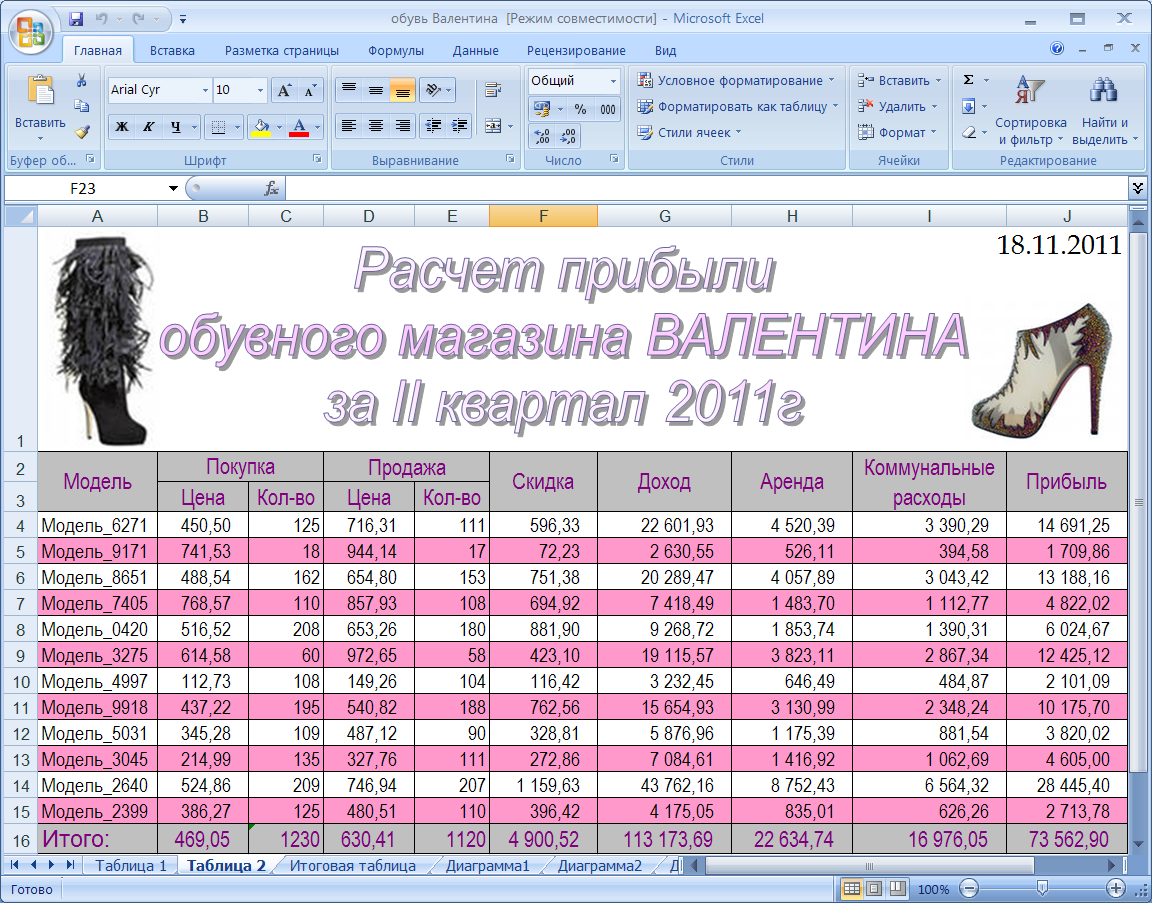The width and height of the screenshot is (1152, 903).
Task: Open Условное форматирование dropdown
Action: click(x=736, y=80)
